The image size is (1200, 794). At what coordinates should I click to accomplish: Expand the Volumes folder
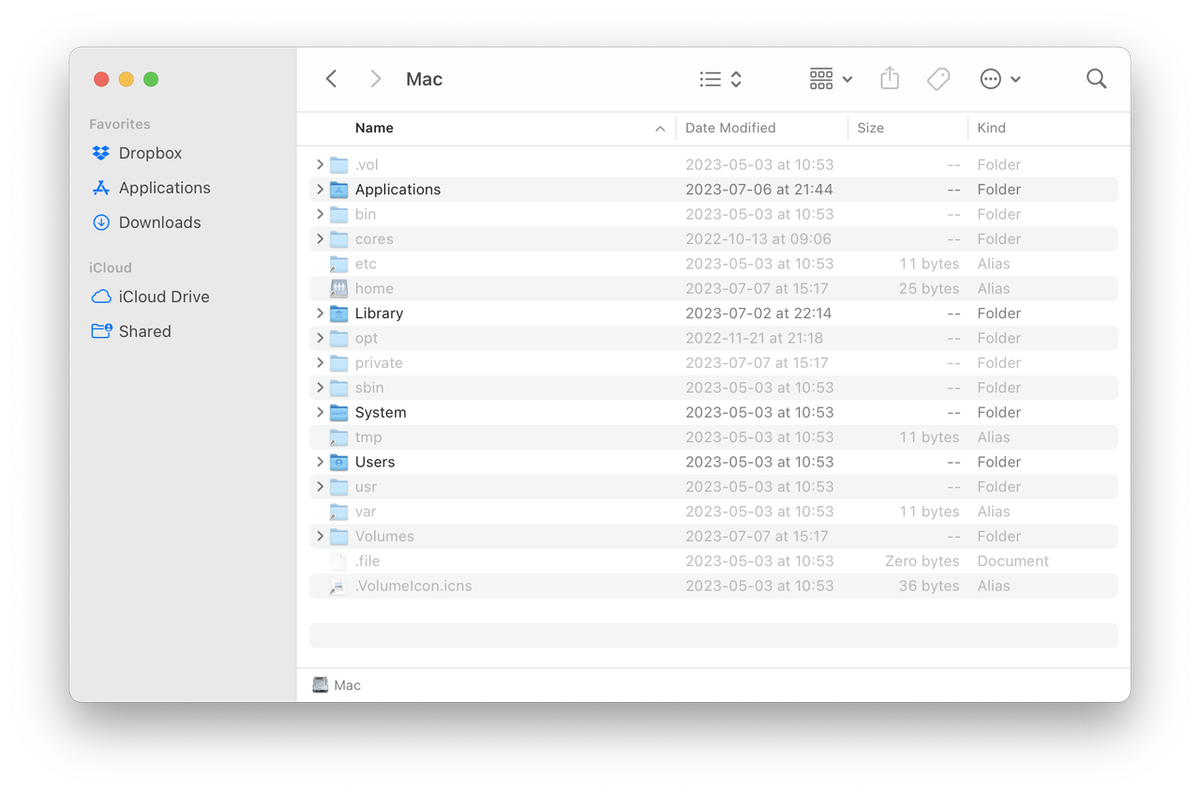[x=320, y=536]
